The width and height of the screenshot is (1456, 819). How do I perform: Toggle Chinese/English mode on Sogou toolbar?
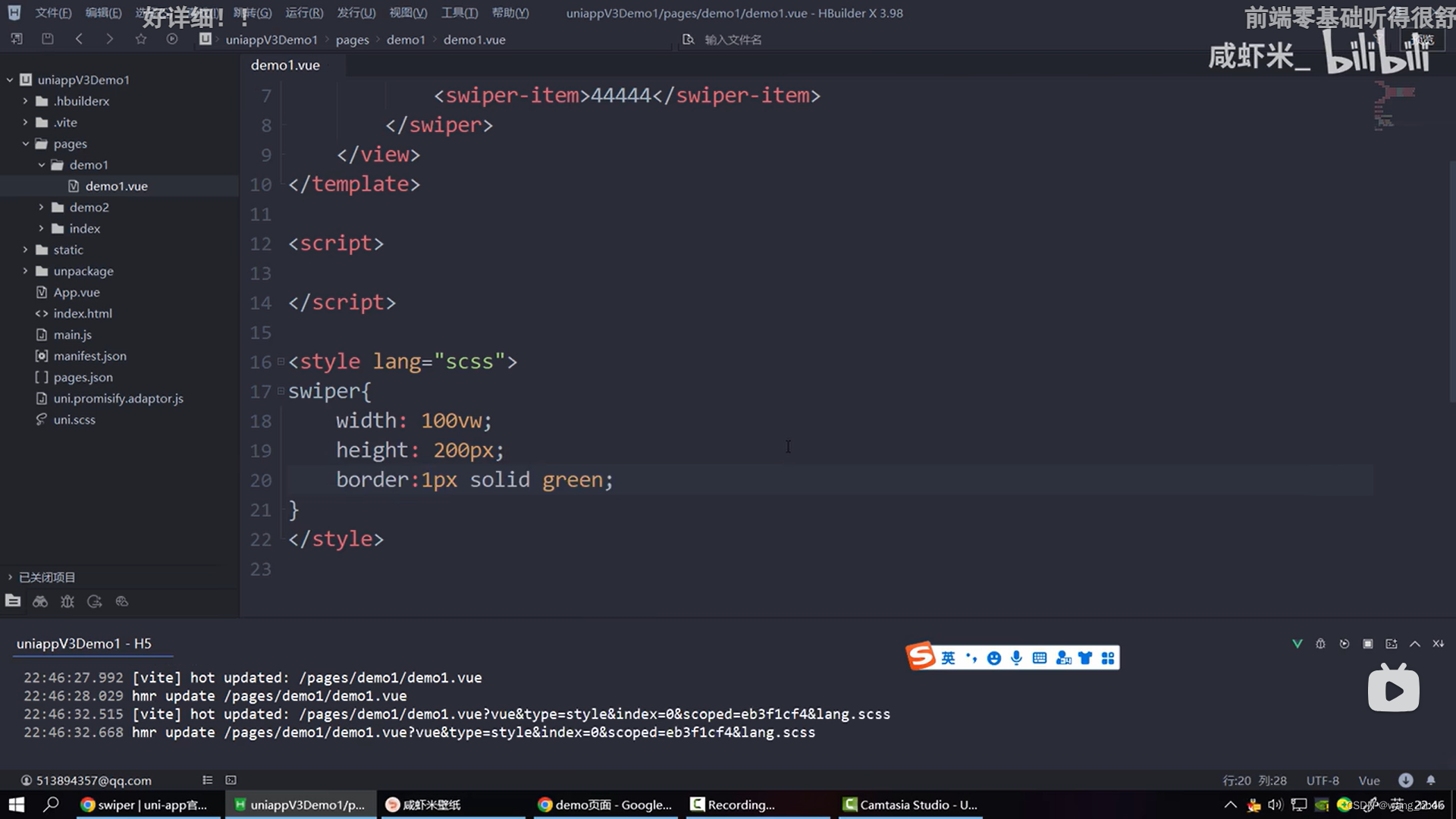point(948,658)
